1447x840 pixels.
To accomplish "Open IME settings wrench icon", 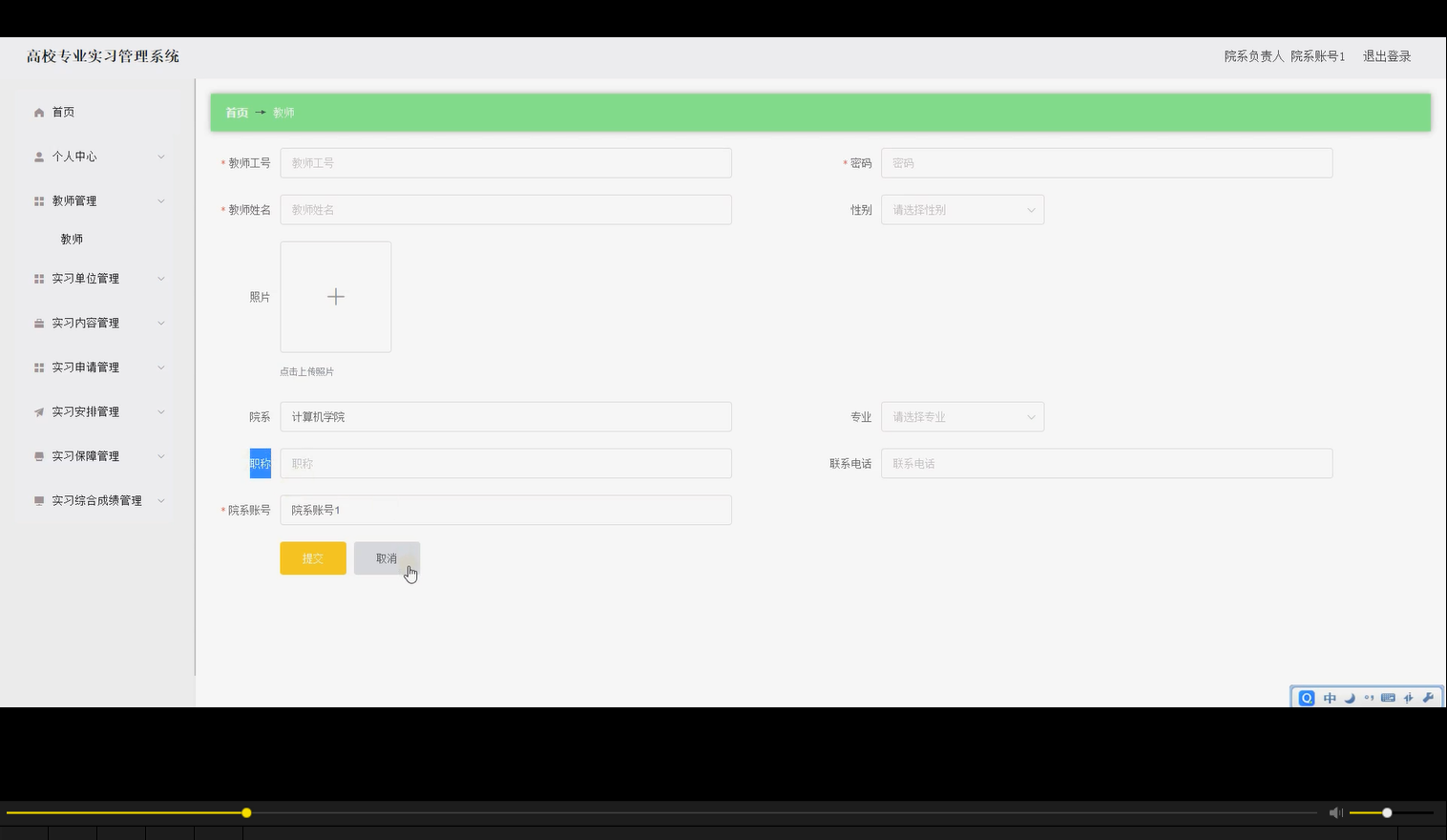I will pos(1428,698).
